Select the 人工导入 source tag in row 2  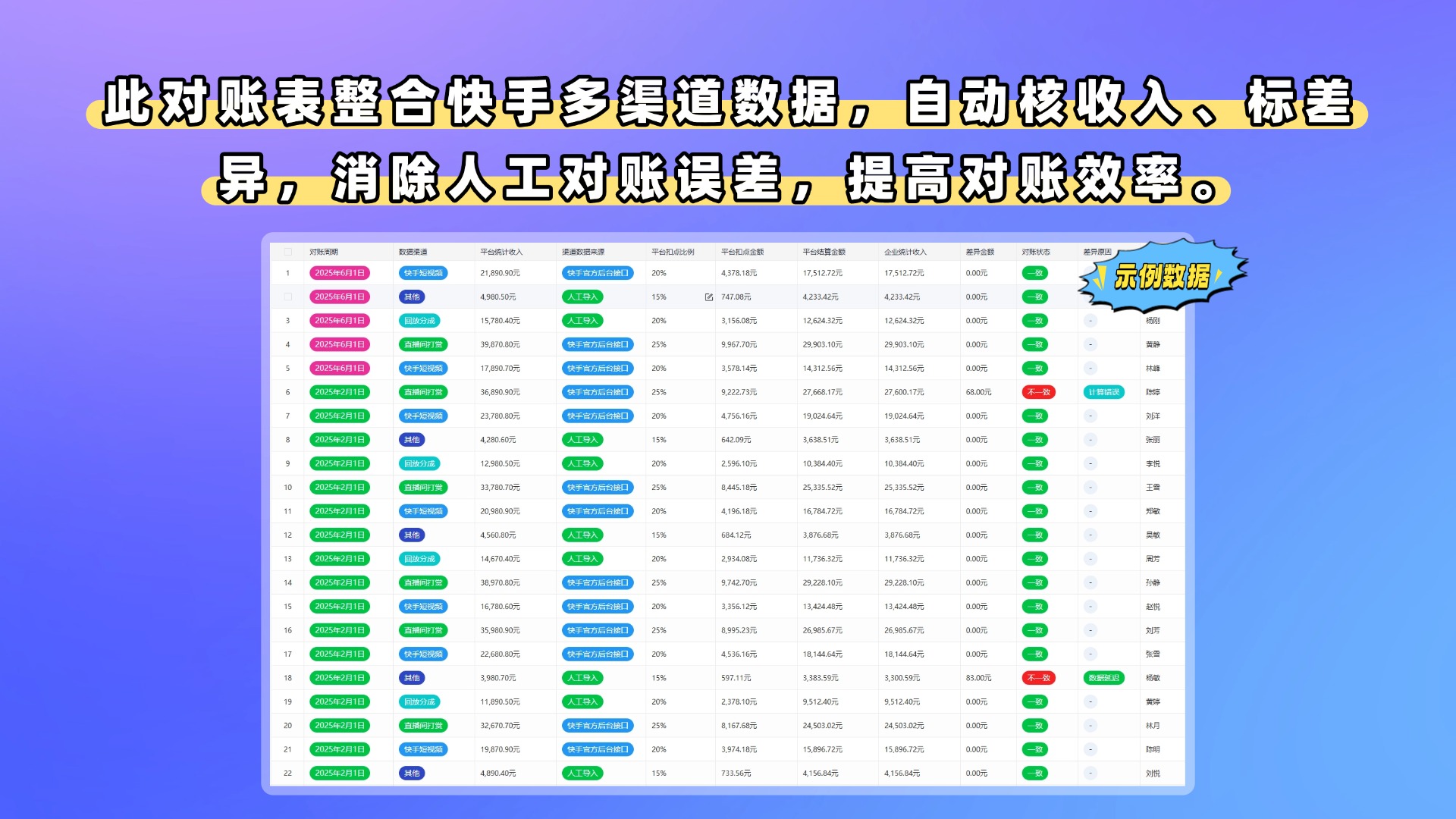pyautogui.click(x=582, y=297)
